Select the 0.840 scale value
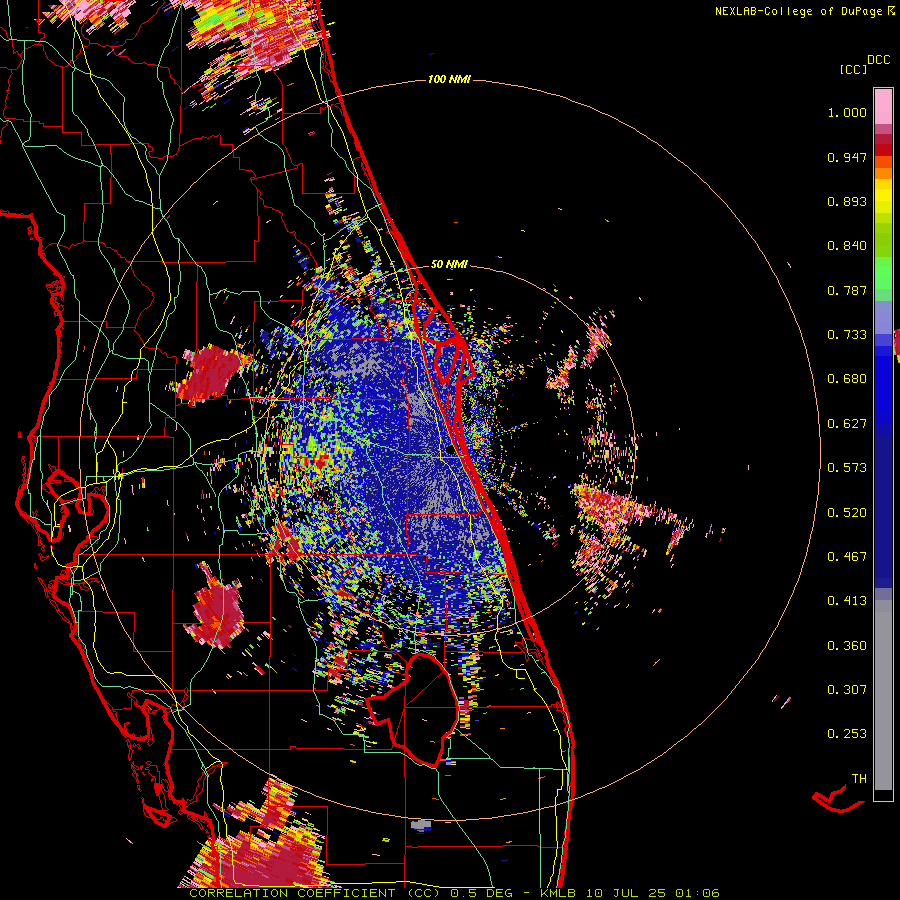 (847, 246)
